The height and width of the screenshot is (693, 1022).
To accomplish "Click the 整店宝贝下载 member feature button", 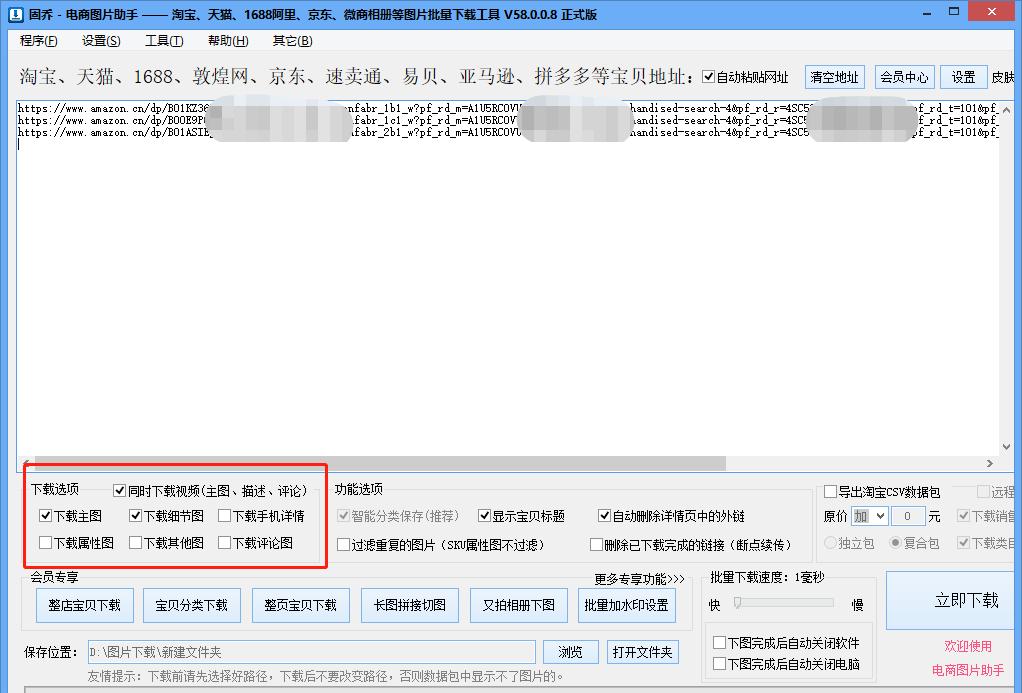I will coord(84,604).
